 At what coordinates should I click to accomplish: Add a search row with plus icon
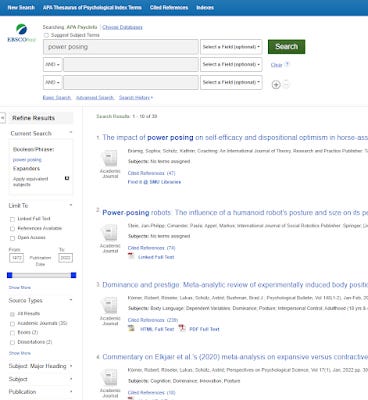tap(276, 85)
